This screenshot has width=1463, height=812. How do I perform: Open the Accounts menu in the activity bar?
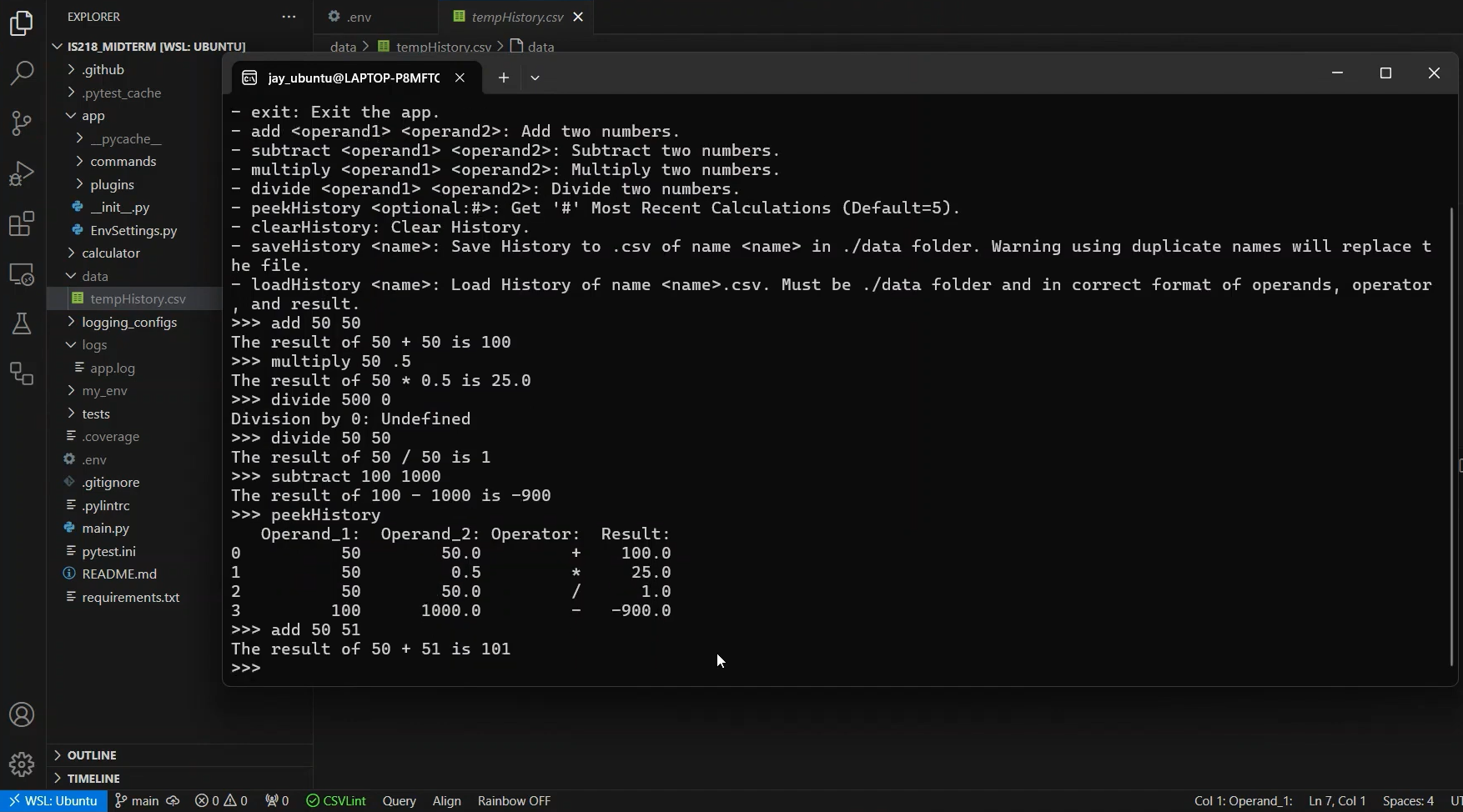point(21,714)
